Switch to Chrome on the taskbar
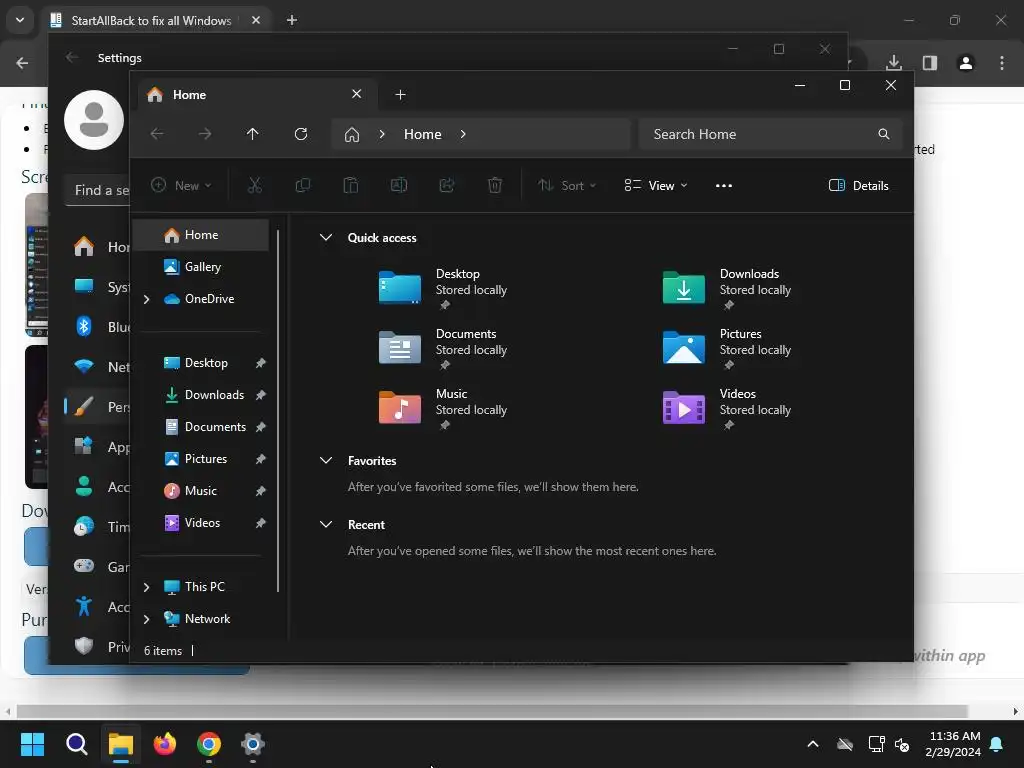The height and width of the screenshot is (768, 1024). [209, 744]
